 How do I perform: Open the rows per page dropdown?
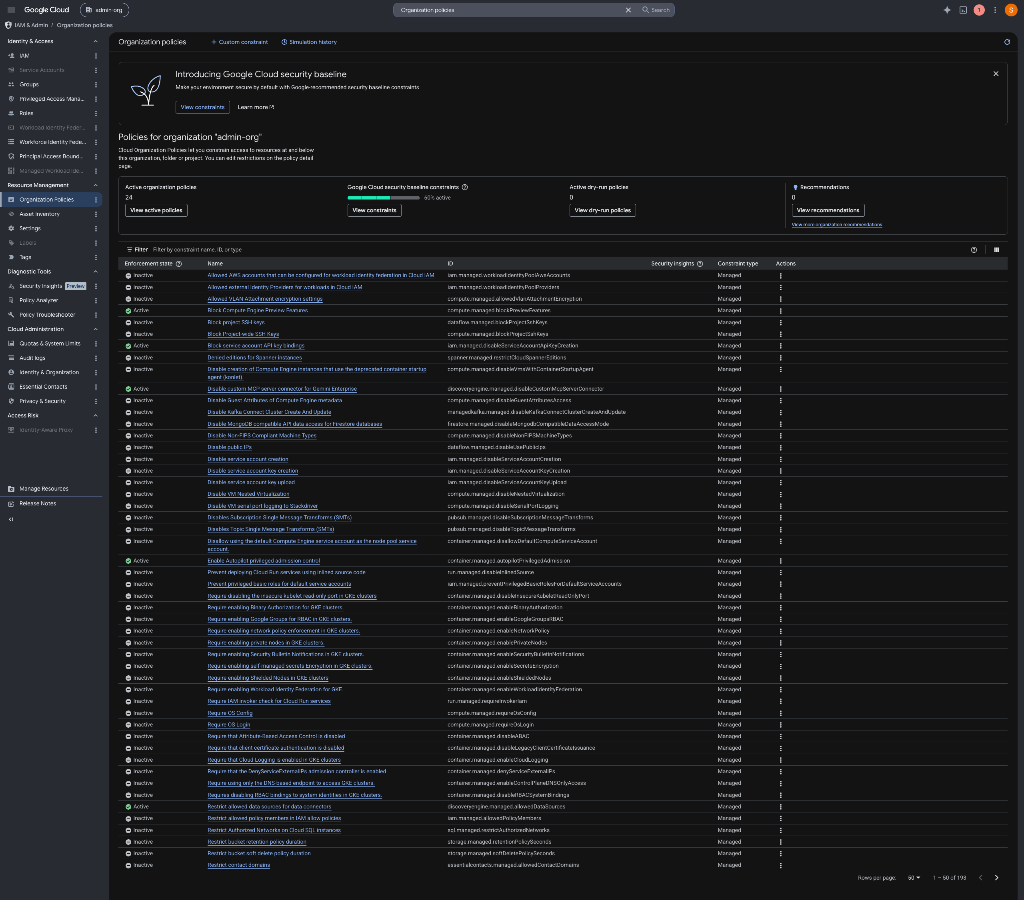pos(914,878)
